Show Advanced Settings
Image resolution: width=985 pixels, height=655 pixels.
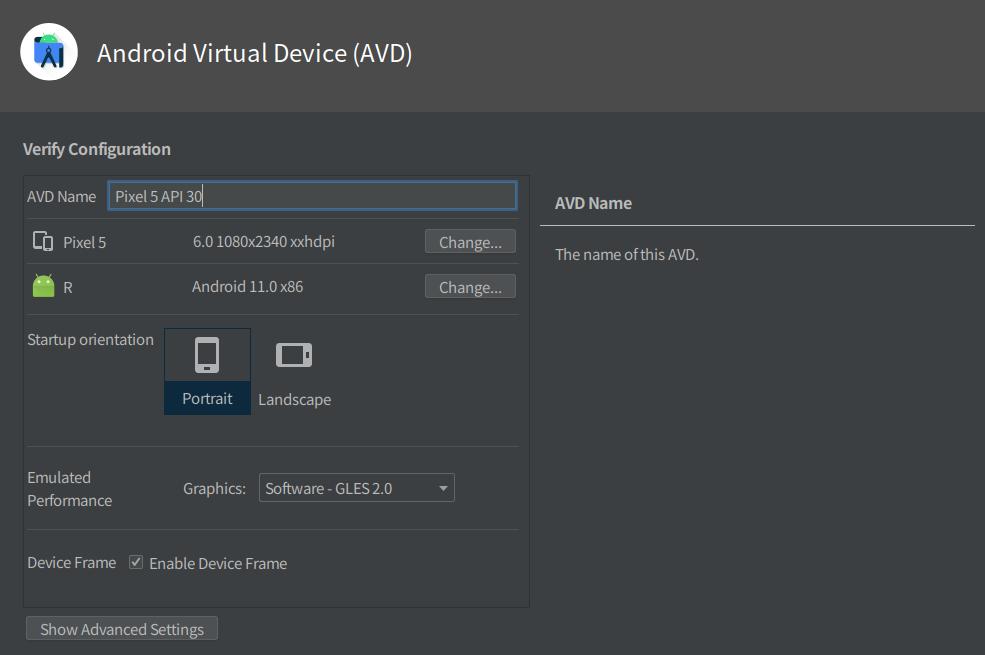point(121,628)
